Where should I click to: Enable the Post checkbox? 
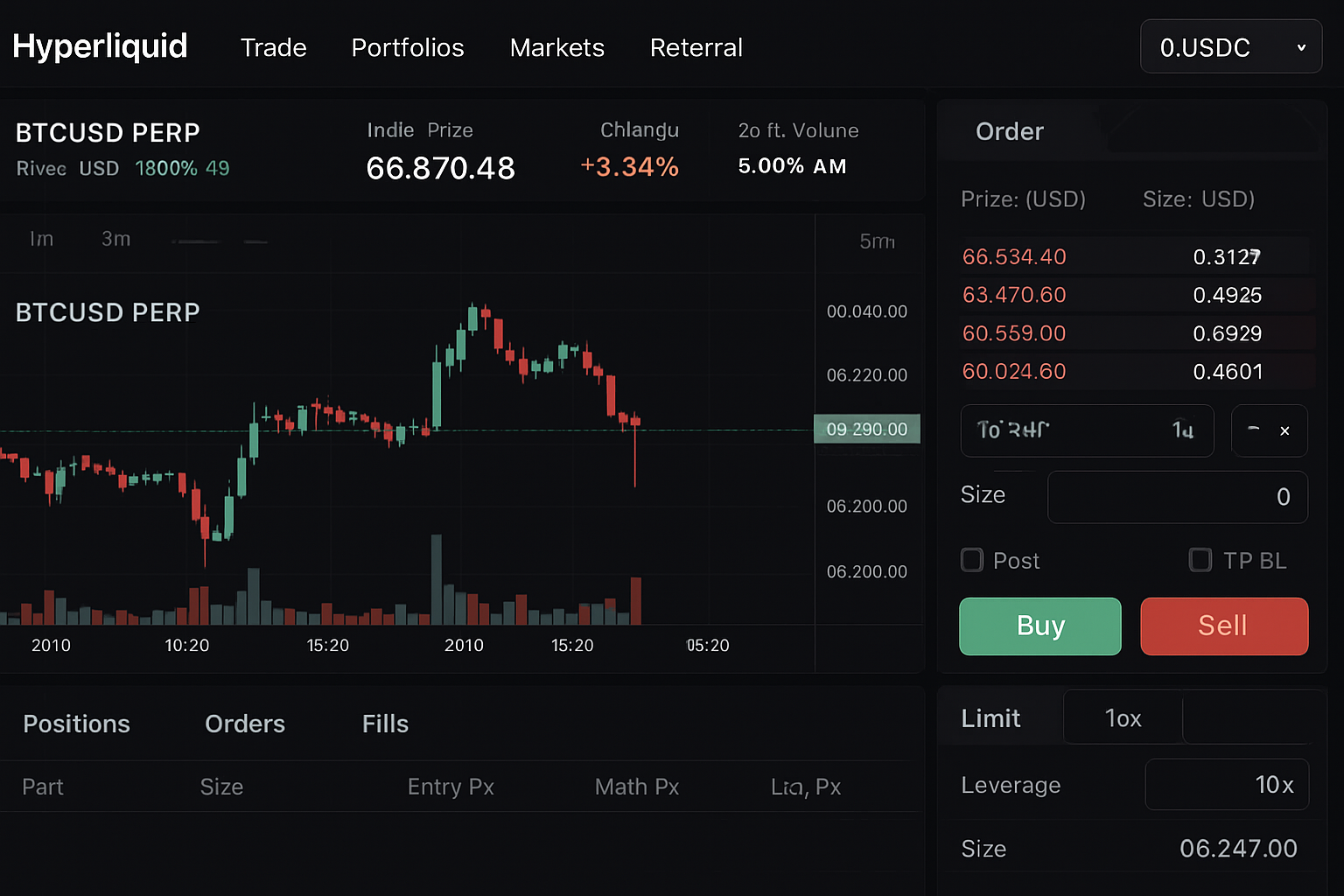(x=971, y=560)
